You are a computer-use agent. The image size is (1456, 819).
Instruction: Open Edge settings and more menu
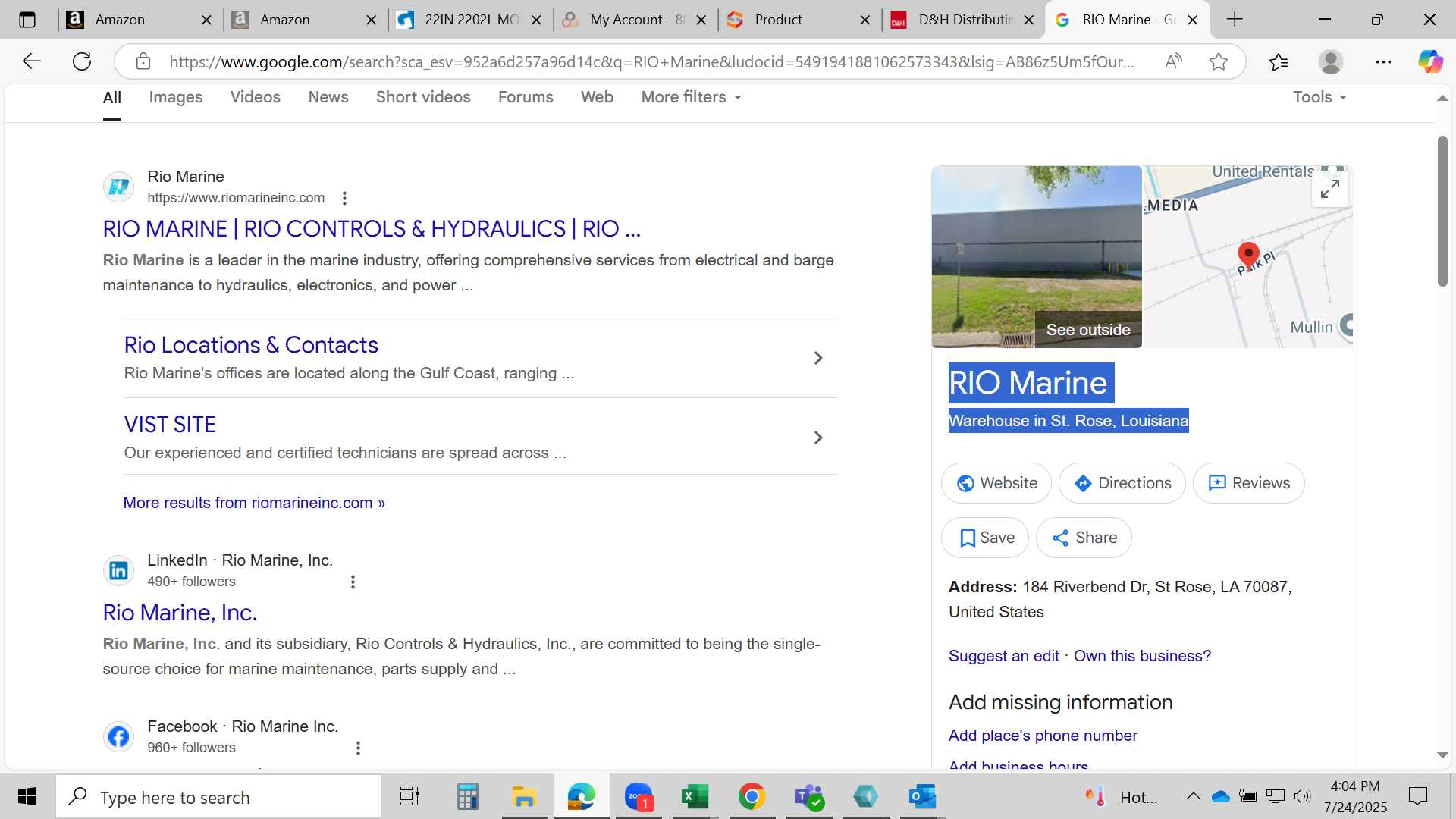coord(1383,61)
